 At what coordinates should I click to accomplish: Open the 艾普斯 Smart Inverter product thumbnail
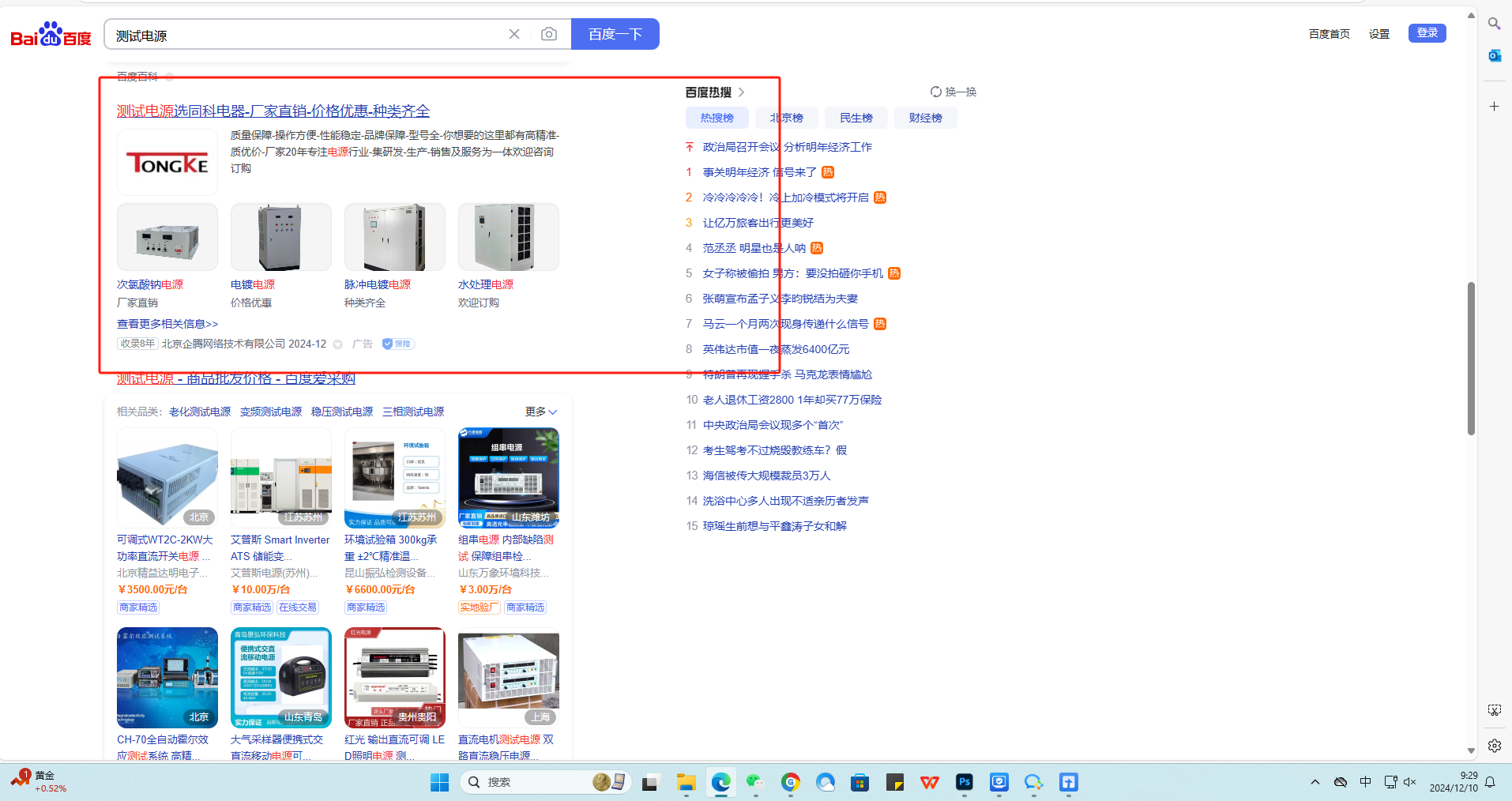click(x=281, y=478)
